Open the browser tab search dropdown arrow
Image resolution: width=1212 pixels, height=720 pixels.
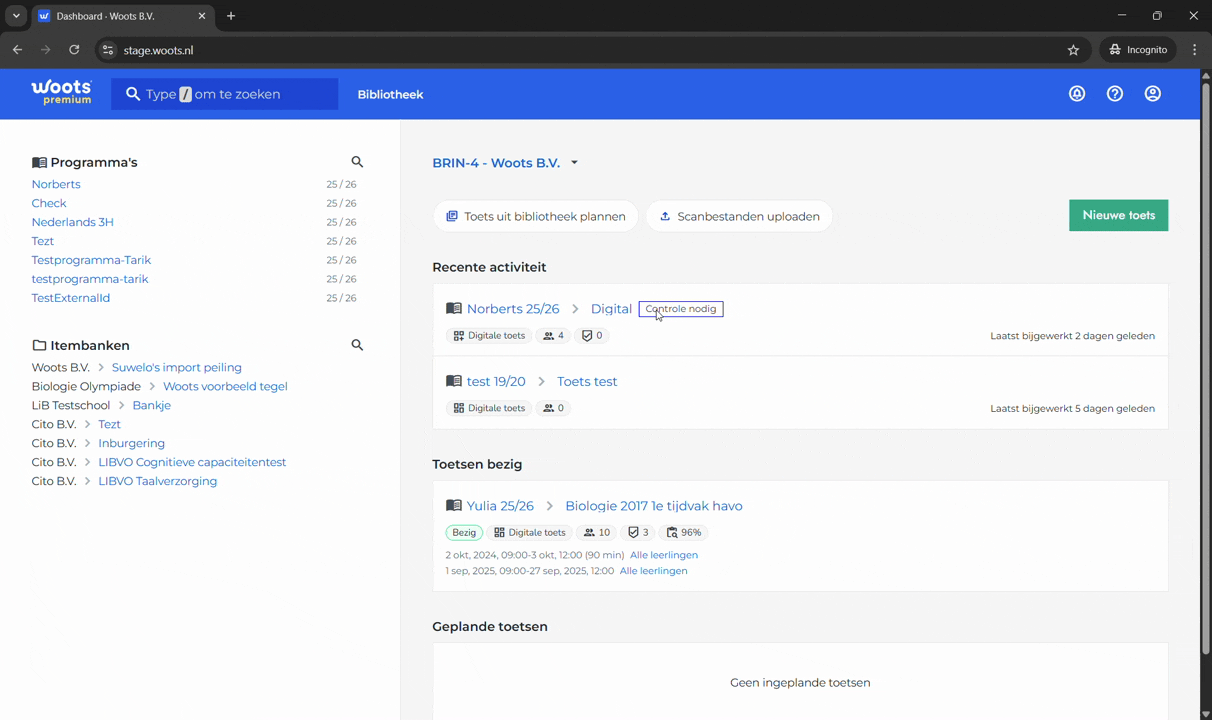pyautogui.click(x=16, y=16)
